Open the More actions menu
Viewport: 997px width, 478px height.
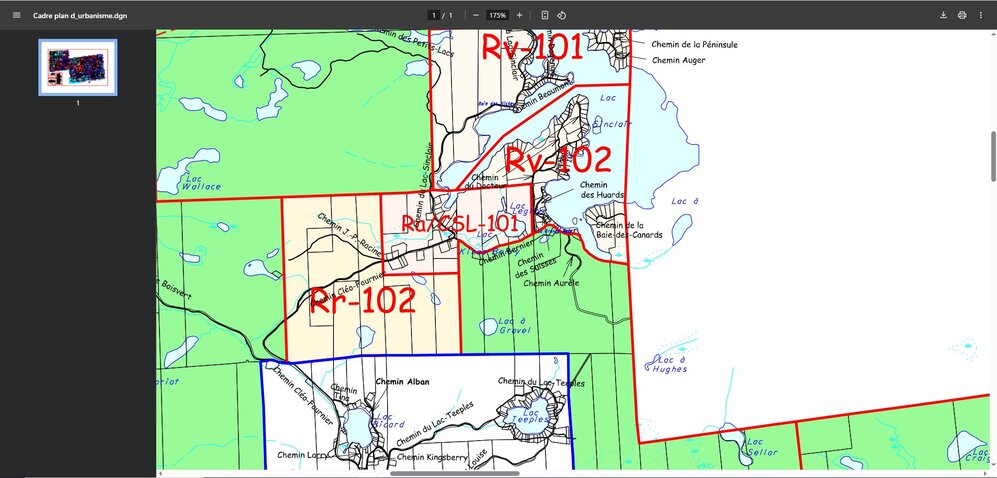981,15
